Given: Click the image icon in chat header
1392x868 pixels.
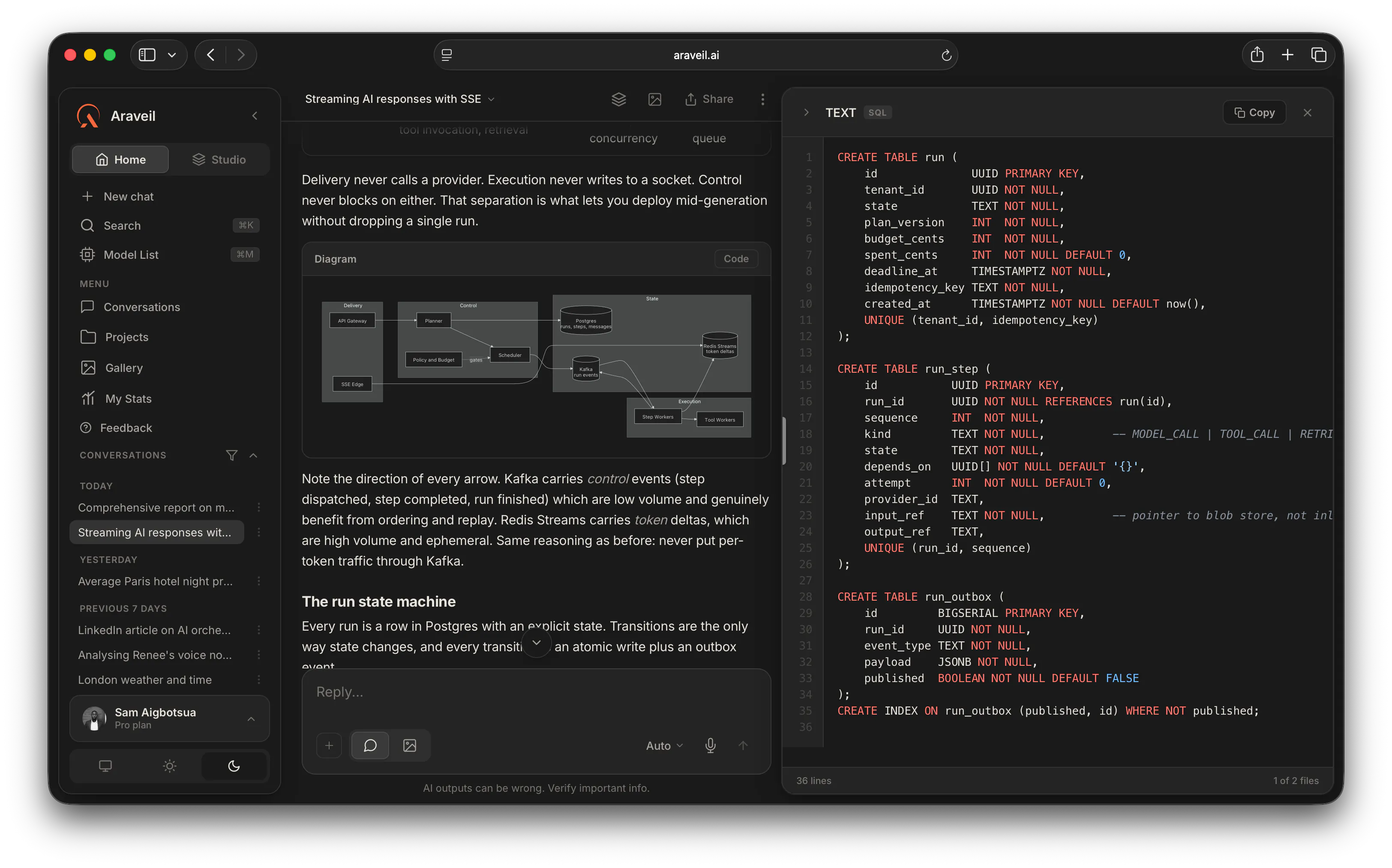Looking at the screenshot, I should (655, 99).
